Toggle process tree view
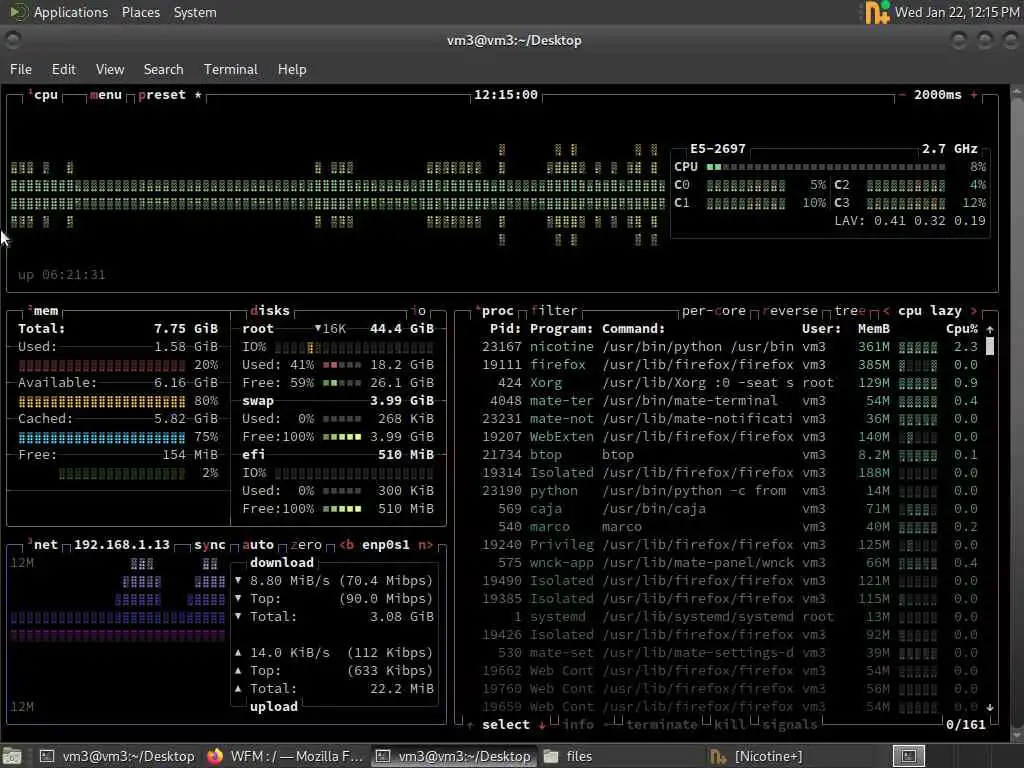This screenshot has width=1024, height=768. click(x=850, y=311)
